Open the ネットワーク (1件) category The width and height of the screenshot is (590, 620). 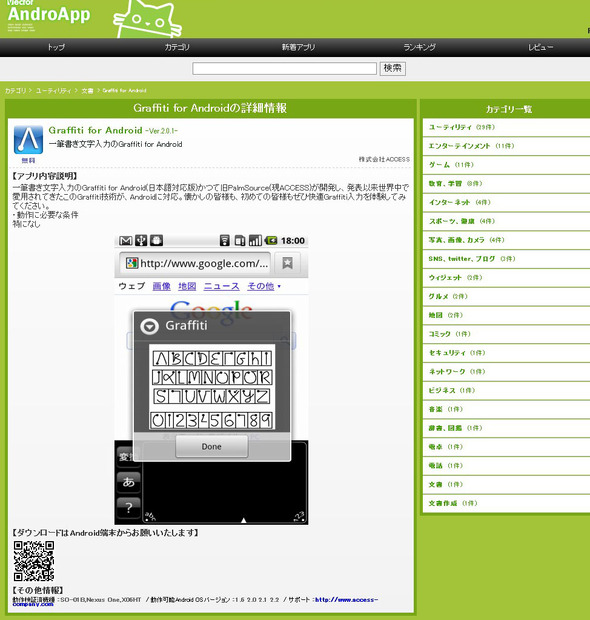point(506,372)
